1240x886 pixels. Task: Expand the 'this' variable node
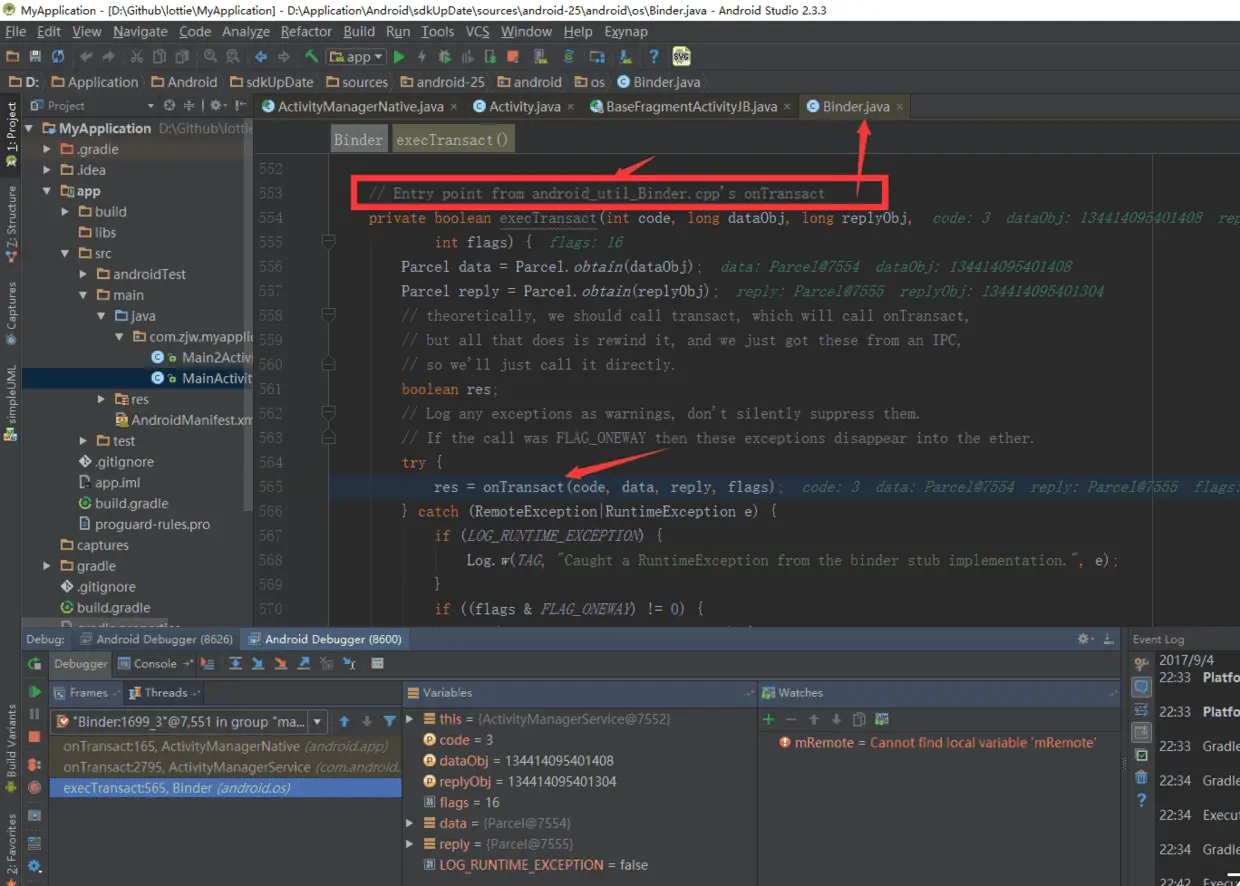(410, 719)
